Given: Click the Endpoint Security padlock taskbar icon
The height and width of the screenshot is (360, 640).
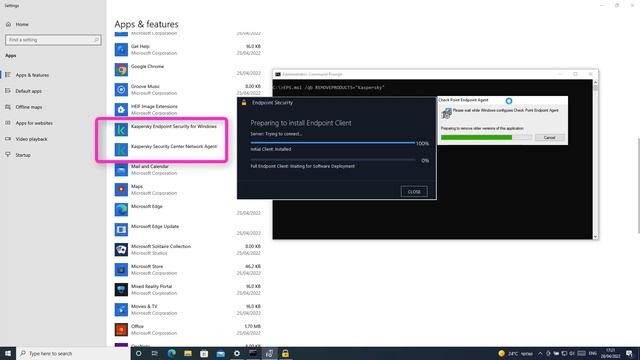Looking at the screenshot, I should pos(285,353).
